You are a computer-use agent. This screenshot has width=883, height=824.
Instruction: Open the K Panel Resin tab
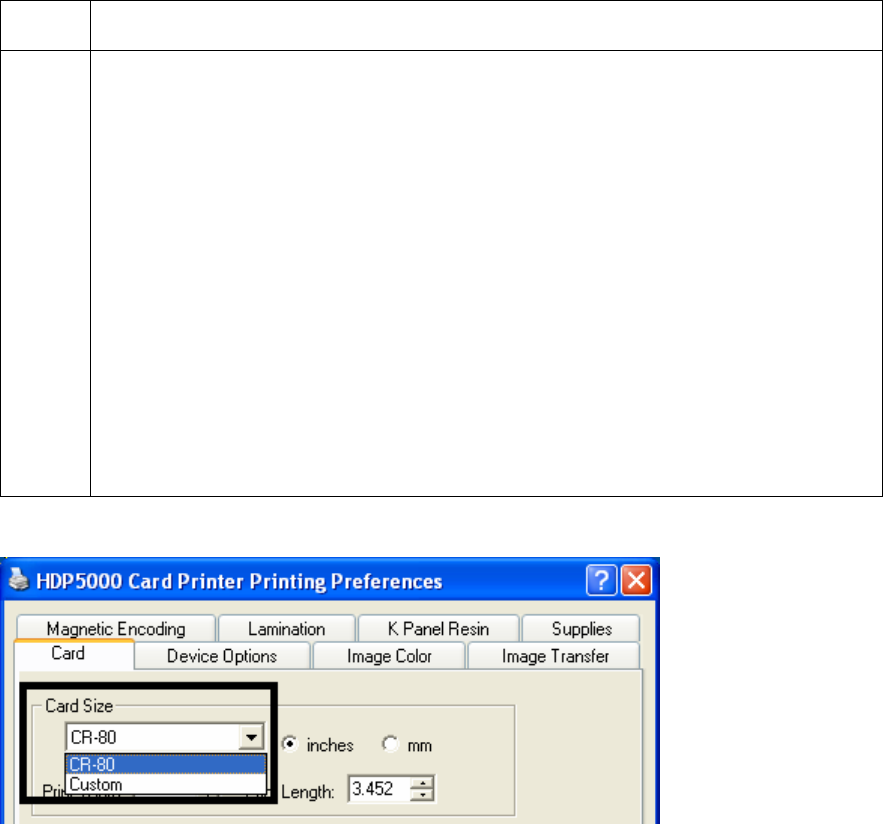pyautogui.click(x=438, y=628)
